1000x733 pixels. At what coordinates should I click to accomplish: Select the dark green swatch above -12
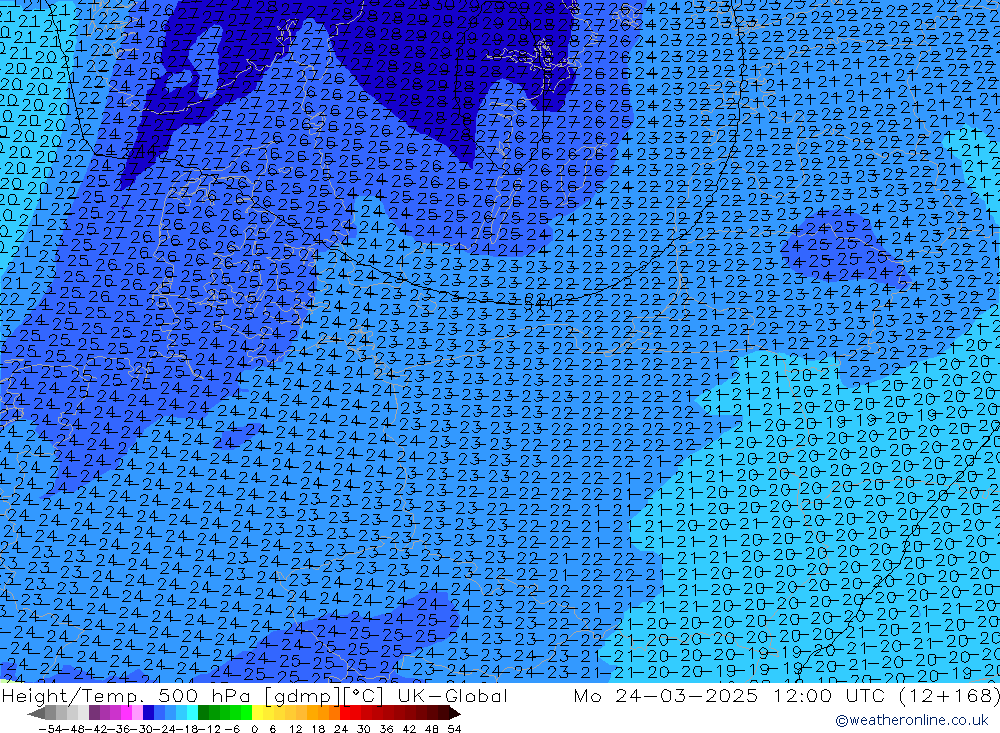[x=203, y=713]
